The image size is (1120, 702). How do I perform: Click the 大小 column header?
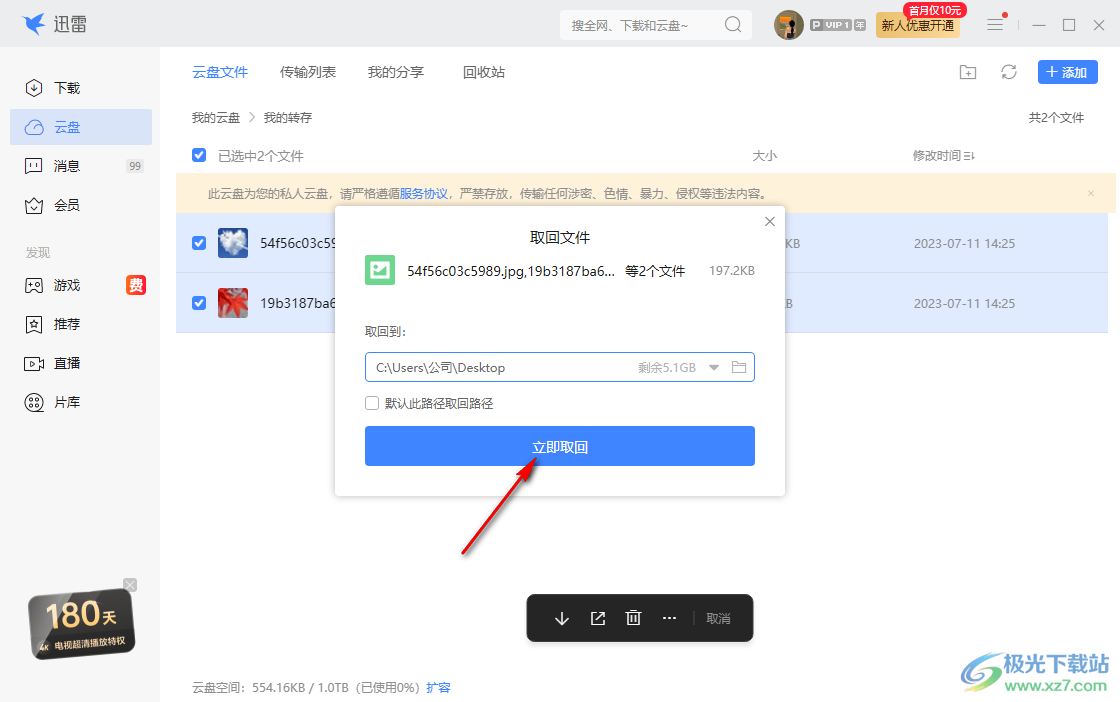tap(764, 156)
